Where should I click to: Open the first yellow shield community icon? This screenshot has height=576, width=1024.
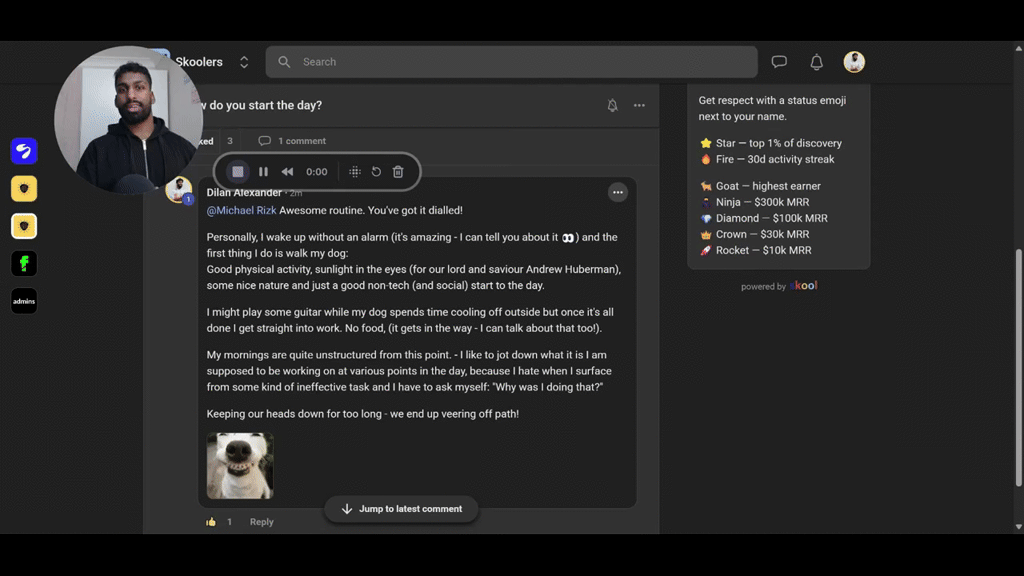click(24, 189)
